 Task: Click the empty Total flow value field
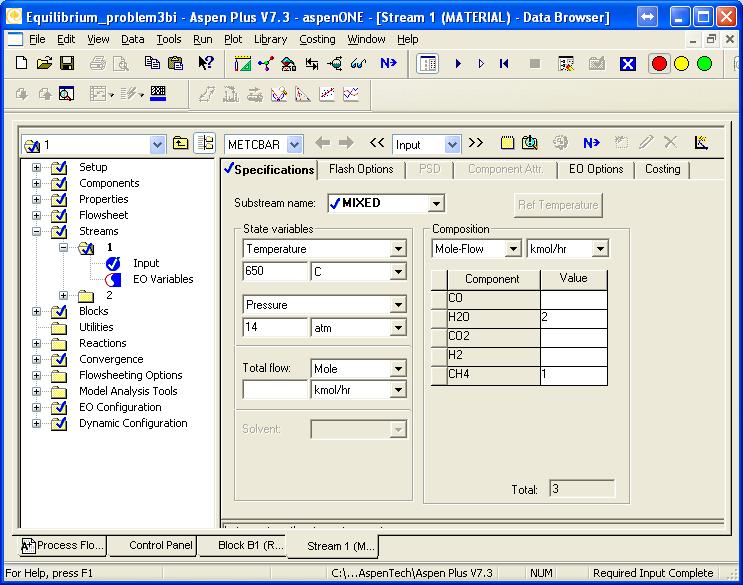pyautogui.click(x=275, y=390)
